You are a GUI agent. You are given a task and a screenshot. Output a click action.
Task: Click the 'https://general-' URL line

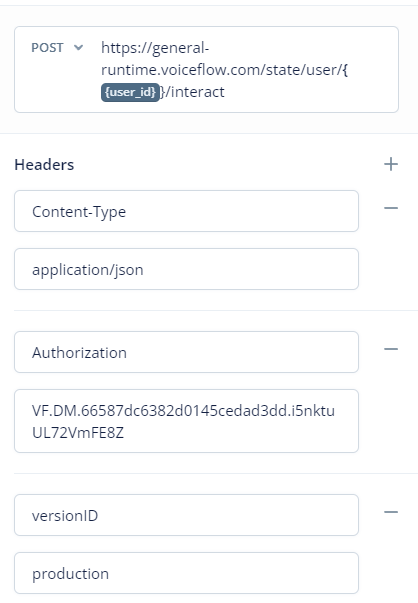click(x=155, y=48)
